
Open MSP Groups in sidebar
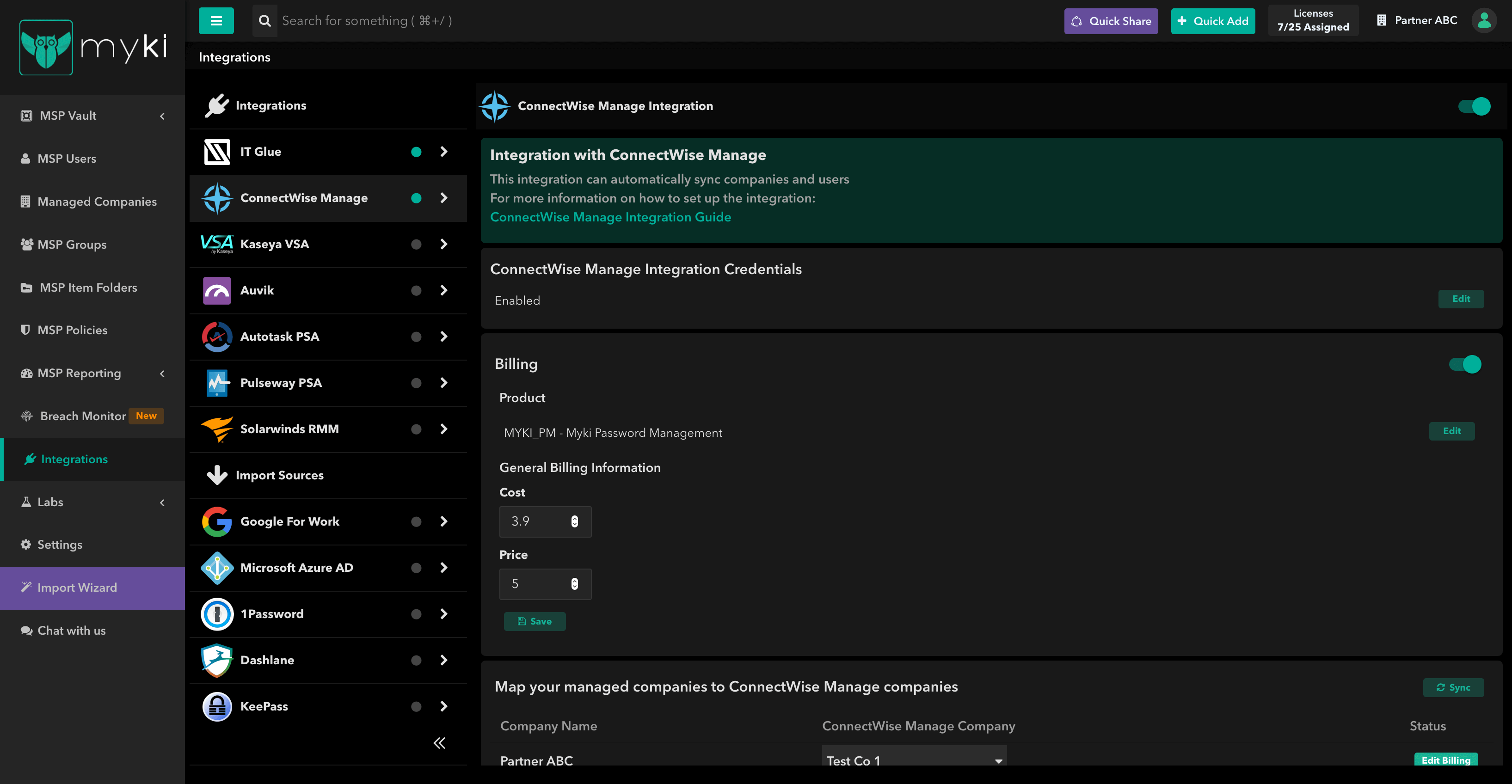93,244
